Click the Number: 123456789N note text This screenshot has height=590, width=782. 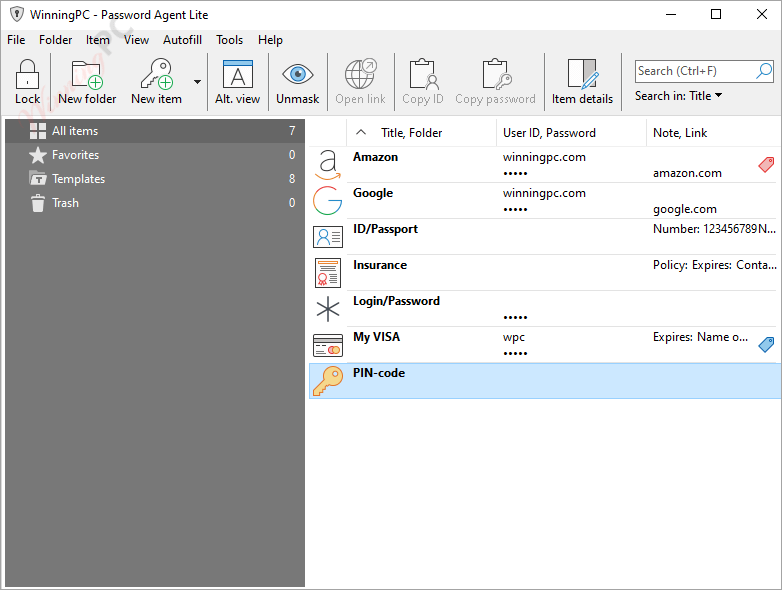[x=714, y=229]
